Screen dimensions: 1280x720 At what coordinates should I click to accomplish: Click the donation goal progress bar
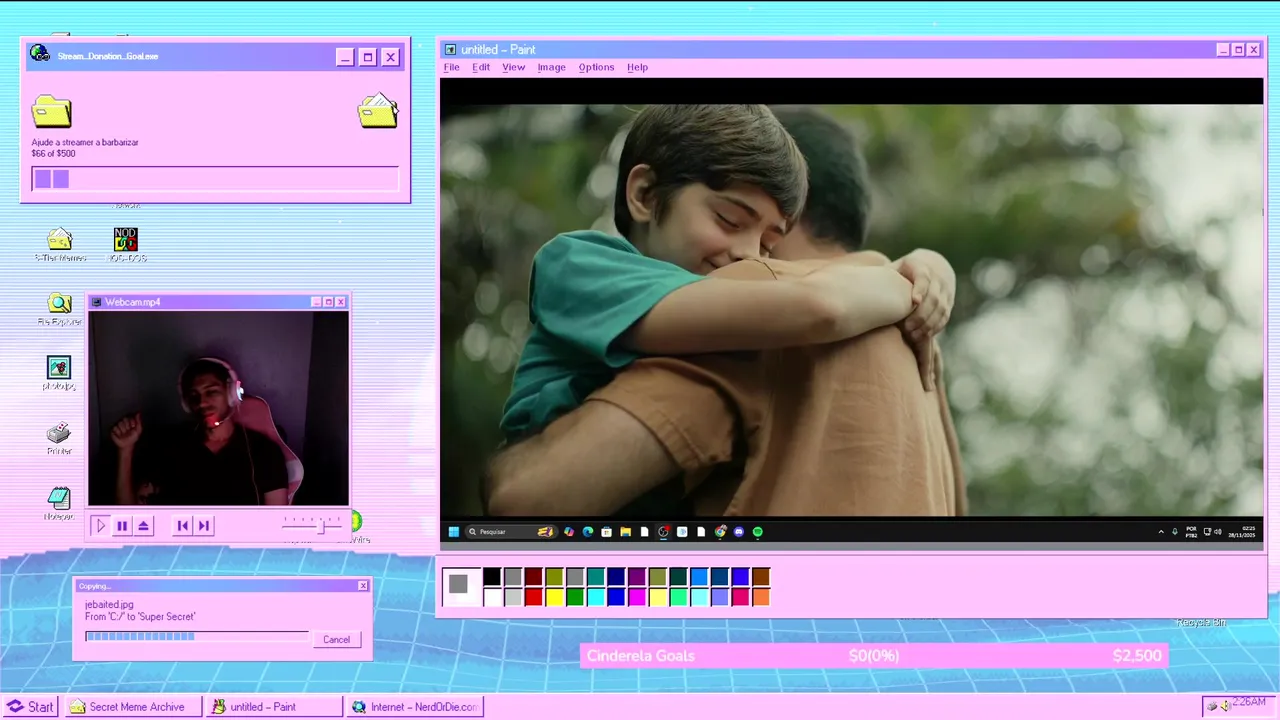coord(215,179)
